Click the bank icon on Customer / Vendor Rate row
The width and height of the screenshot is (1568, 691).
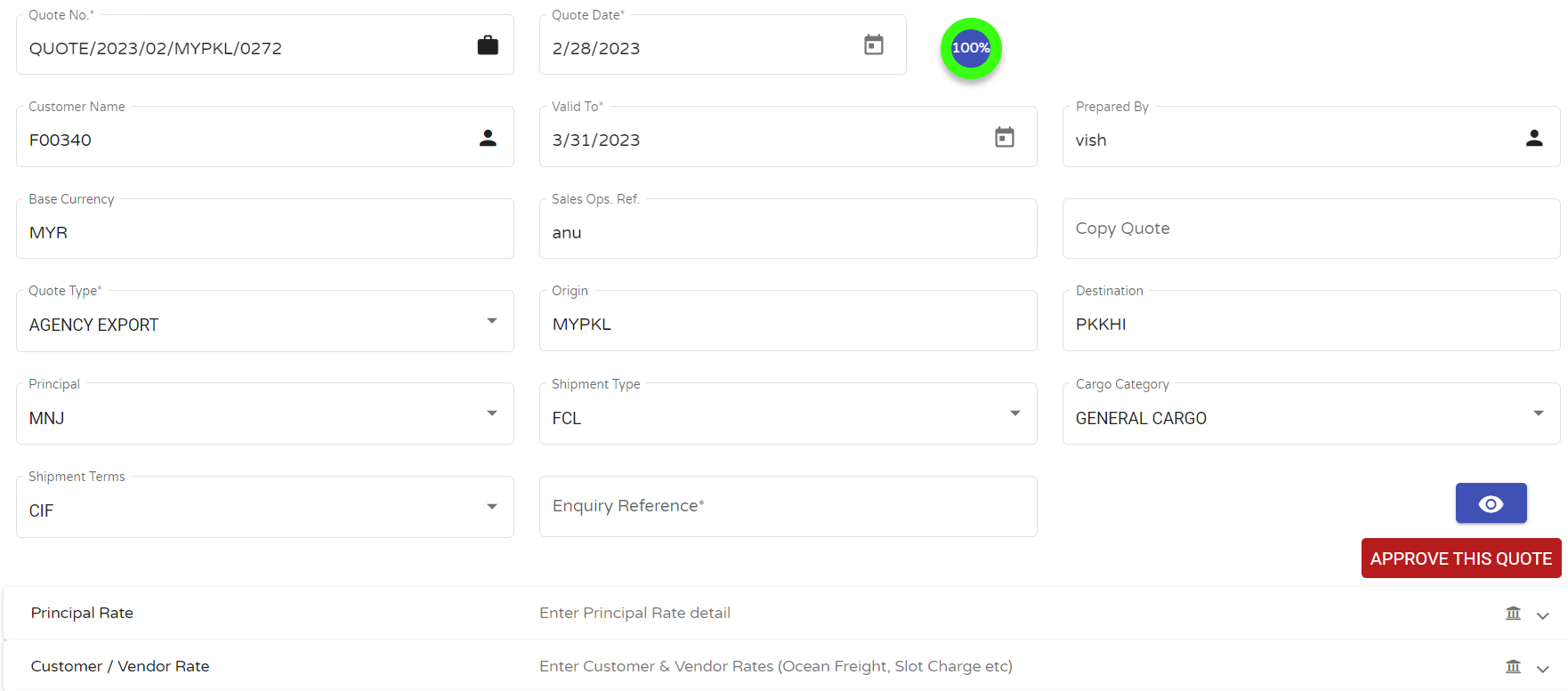(x=1513, y=666)
